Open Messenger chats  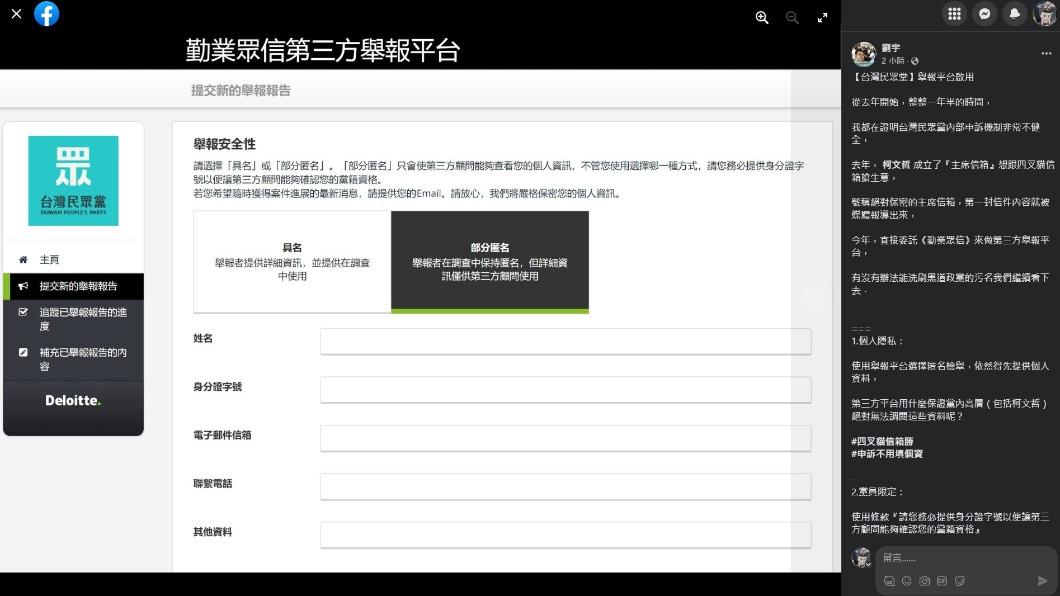point(985,14)
